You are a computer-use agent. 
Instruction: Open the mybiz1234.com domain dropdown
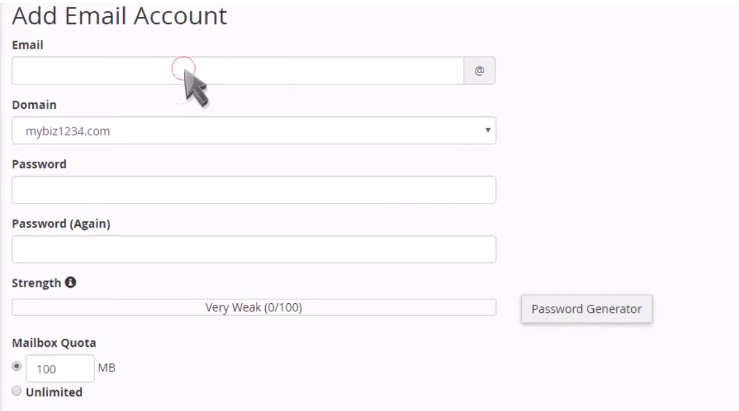pyautogui.click(x=254, y=131)
